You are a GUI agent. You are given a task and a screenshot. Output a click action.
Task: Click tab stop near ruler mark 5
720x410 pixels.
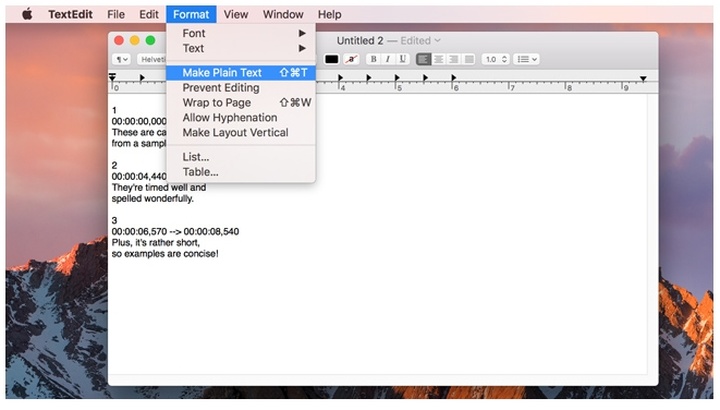[397, 78]
